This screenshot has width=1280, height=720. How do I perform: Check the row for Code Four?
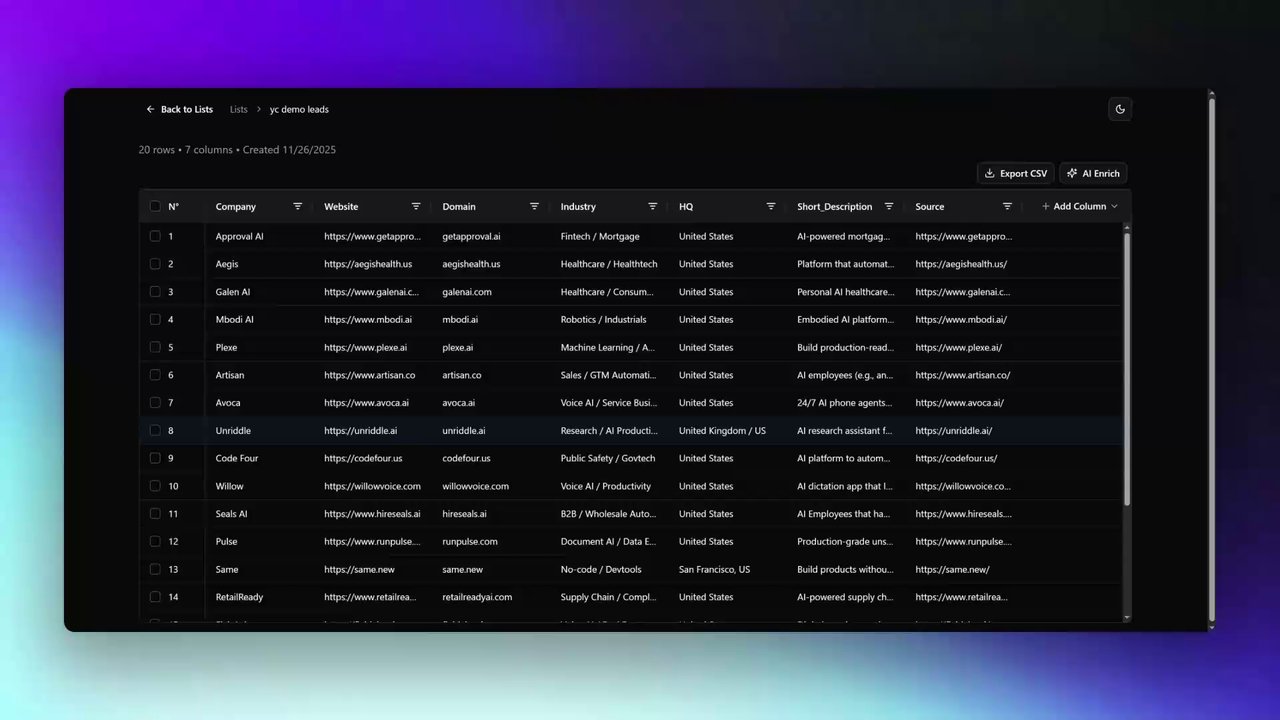point(155,458)
